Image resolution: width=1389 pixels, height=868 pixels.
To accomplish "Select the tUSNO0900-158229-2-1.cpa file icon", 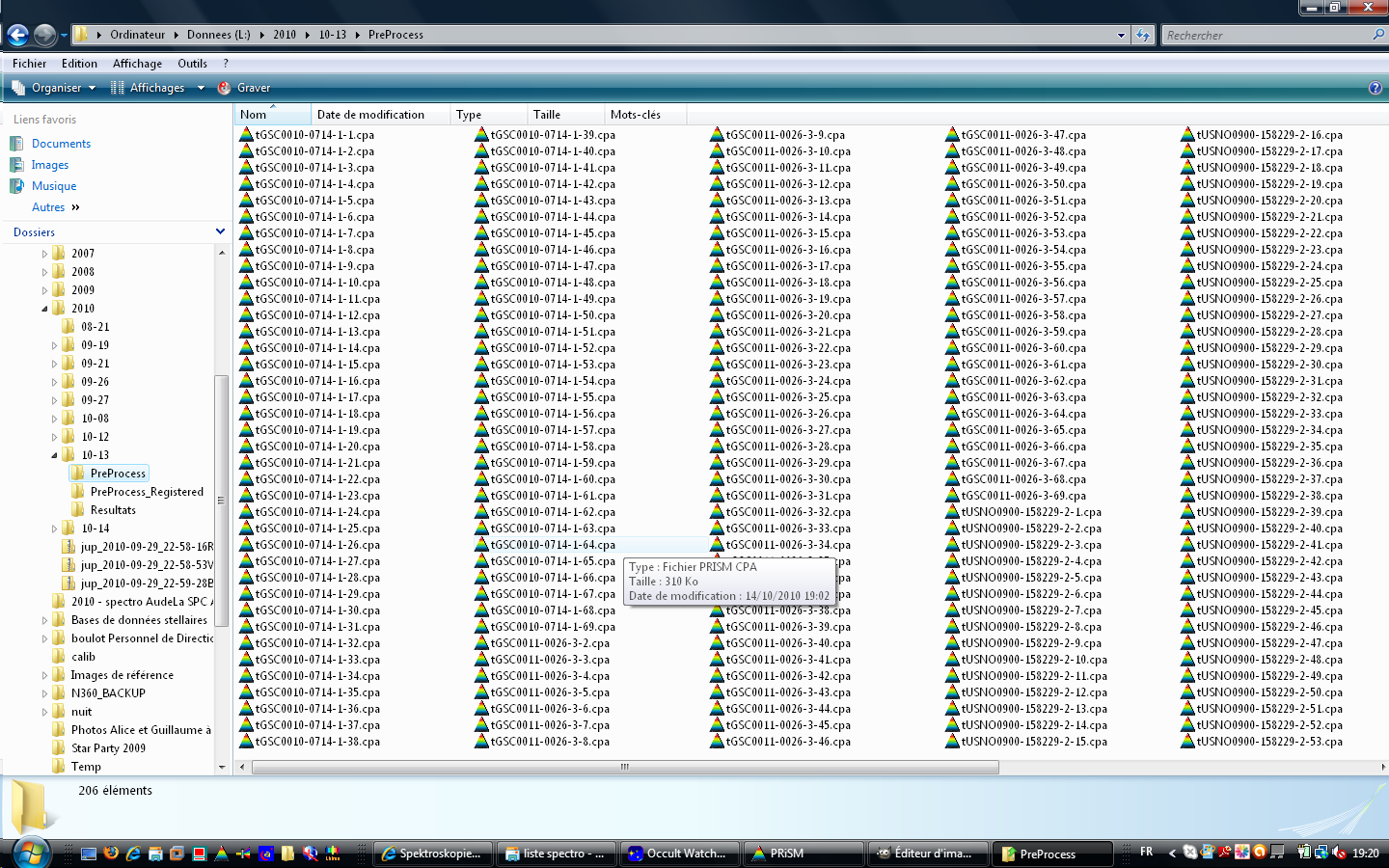I will pos(952,512).
